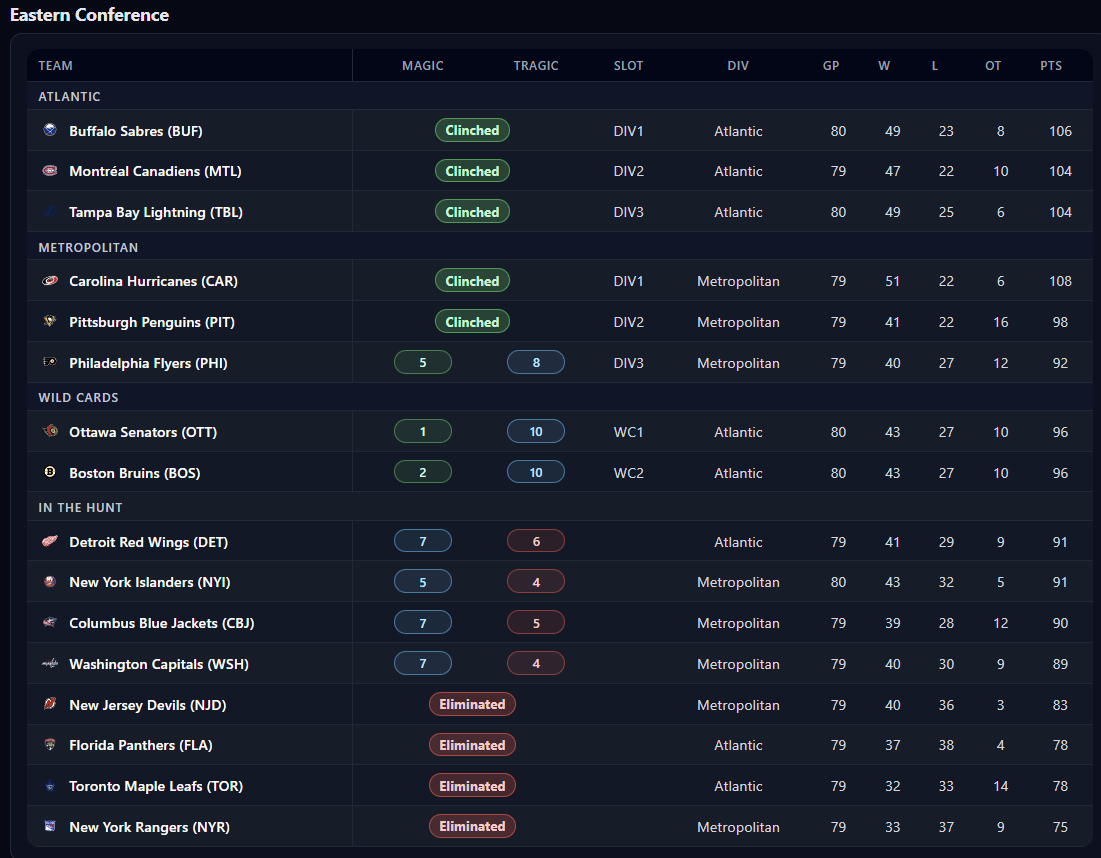Click the Clinched badge for Buffalo Sabres

click(x=473, y=130)
